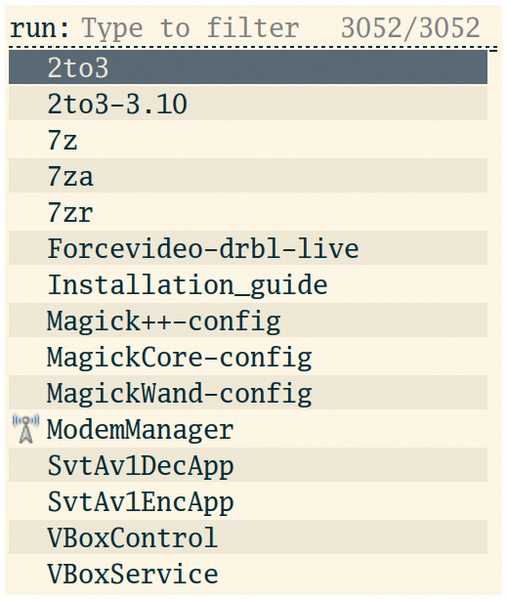Launch ModemManager from the list
Viewport: 507px width, 600px height.
click(x=248, y=429)
